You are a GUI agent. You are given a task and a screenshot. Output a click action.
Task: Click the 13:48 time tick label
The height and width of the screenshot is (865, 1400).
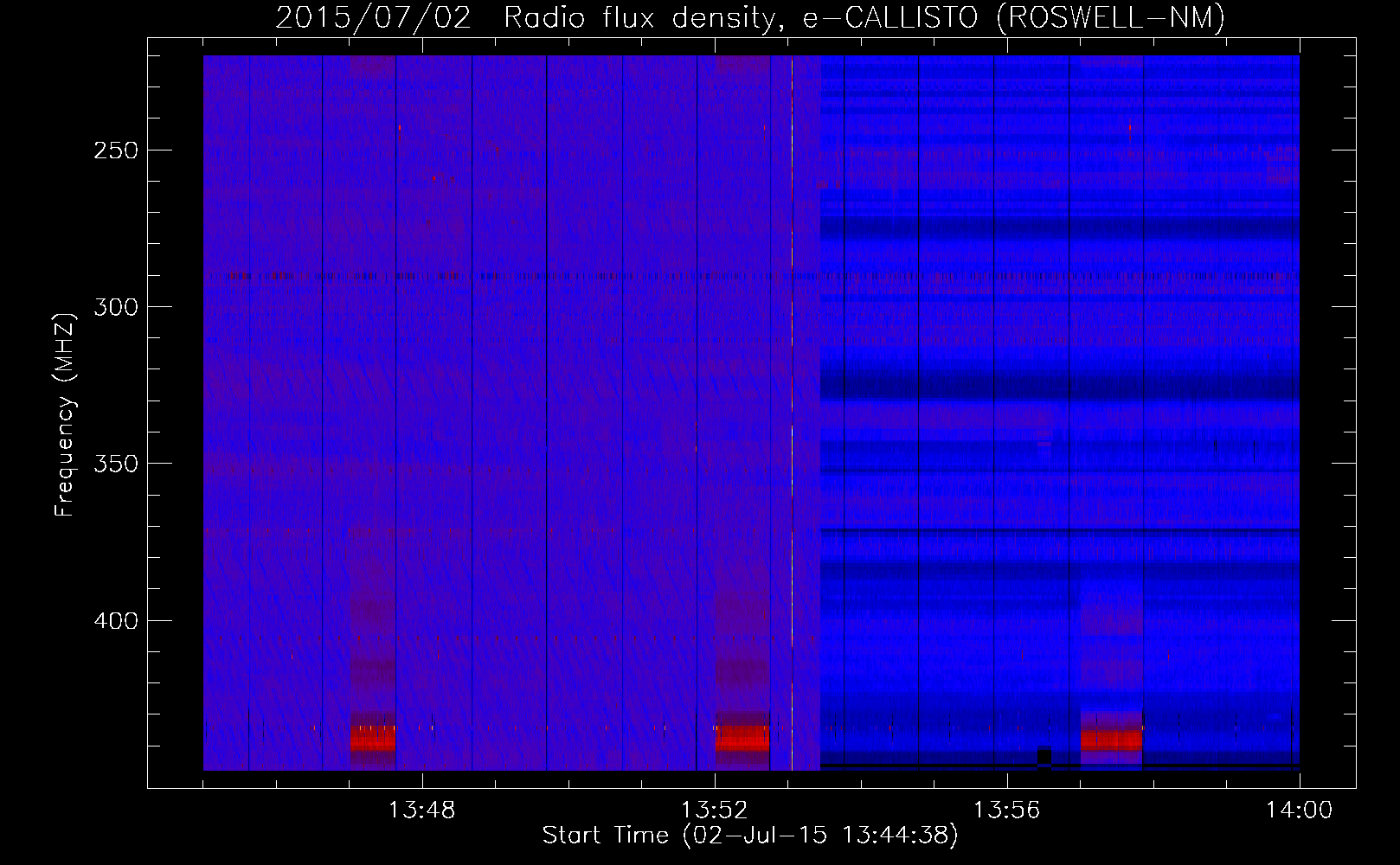pyautogui.click(x=421, y=811)
